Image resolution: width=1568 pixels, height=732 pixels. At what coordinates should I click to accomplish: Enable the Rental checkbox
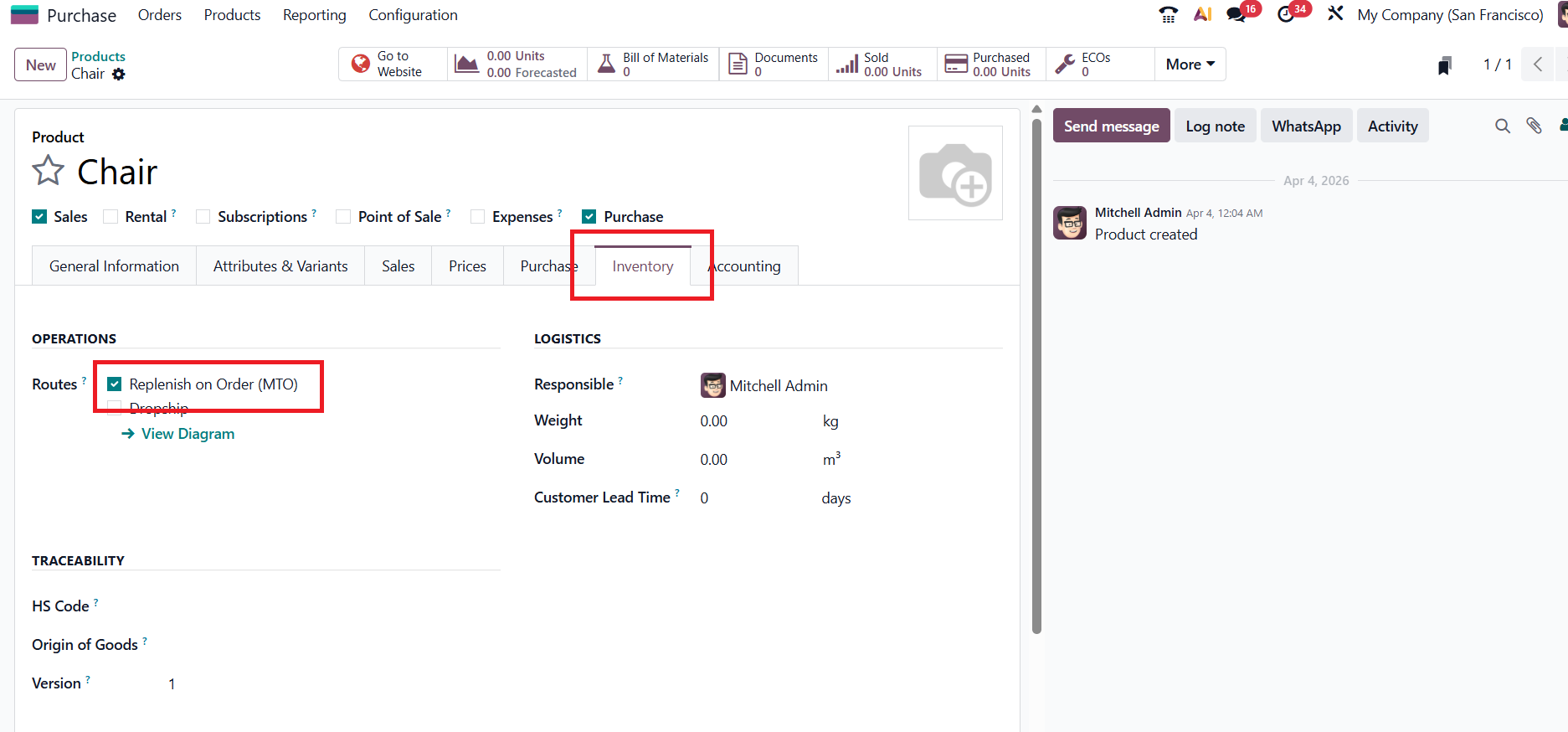coord(111,217)
